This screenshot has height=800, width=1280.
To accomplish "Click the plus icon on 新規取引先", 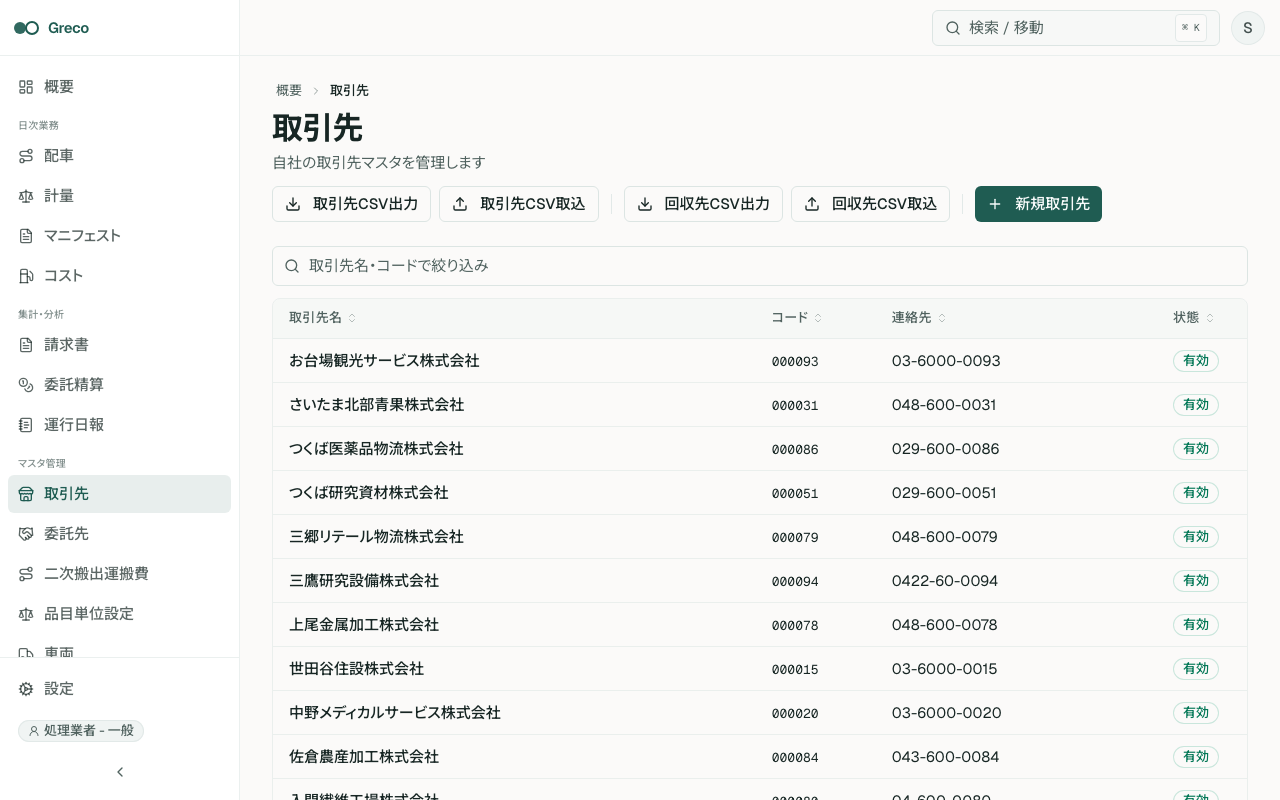I will tap(995, 204).
